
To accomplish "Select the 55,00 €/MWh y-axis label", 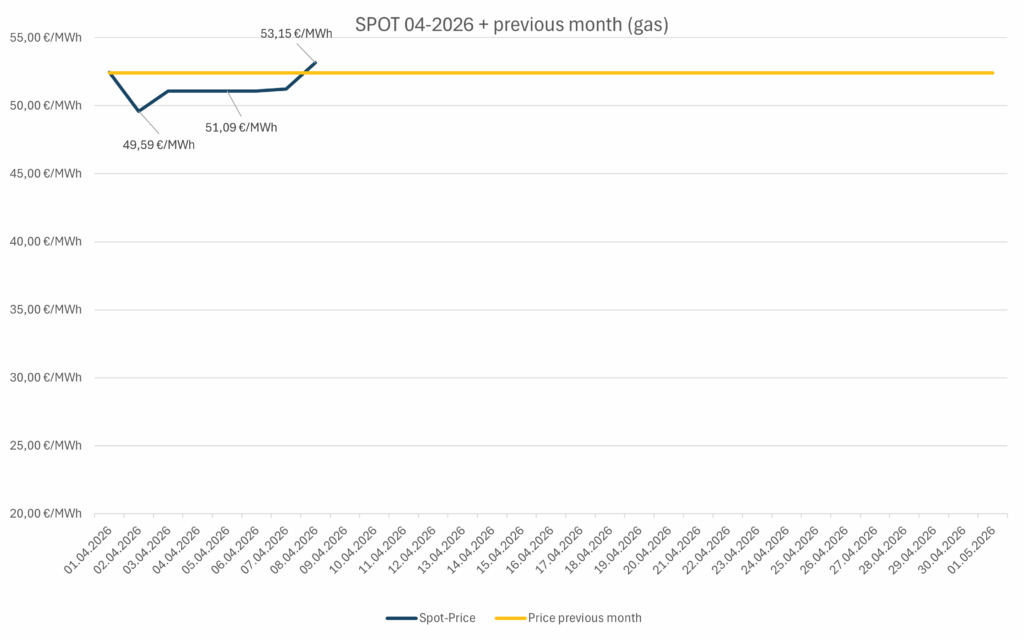I will 46,37.
